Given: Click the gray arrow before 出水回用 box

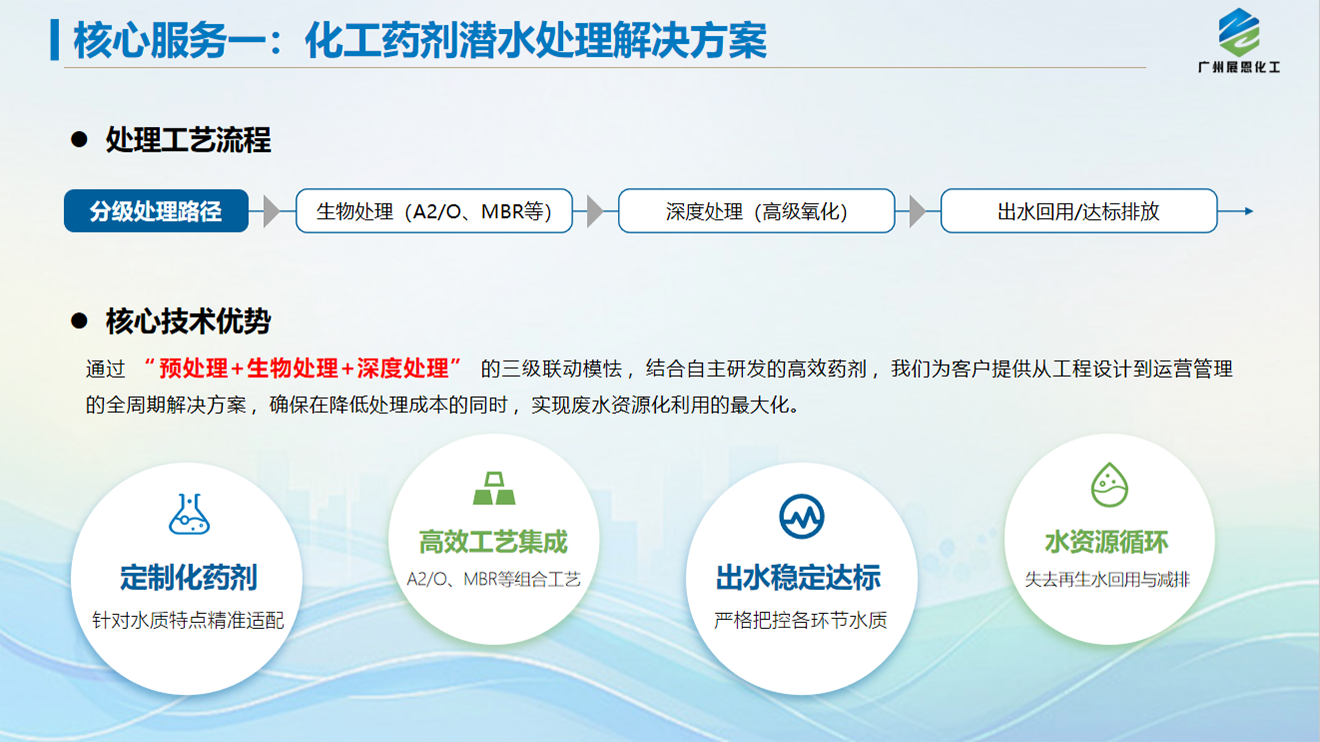Looking at the screenshot, I should (x=917, y=211).
